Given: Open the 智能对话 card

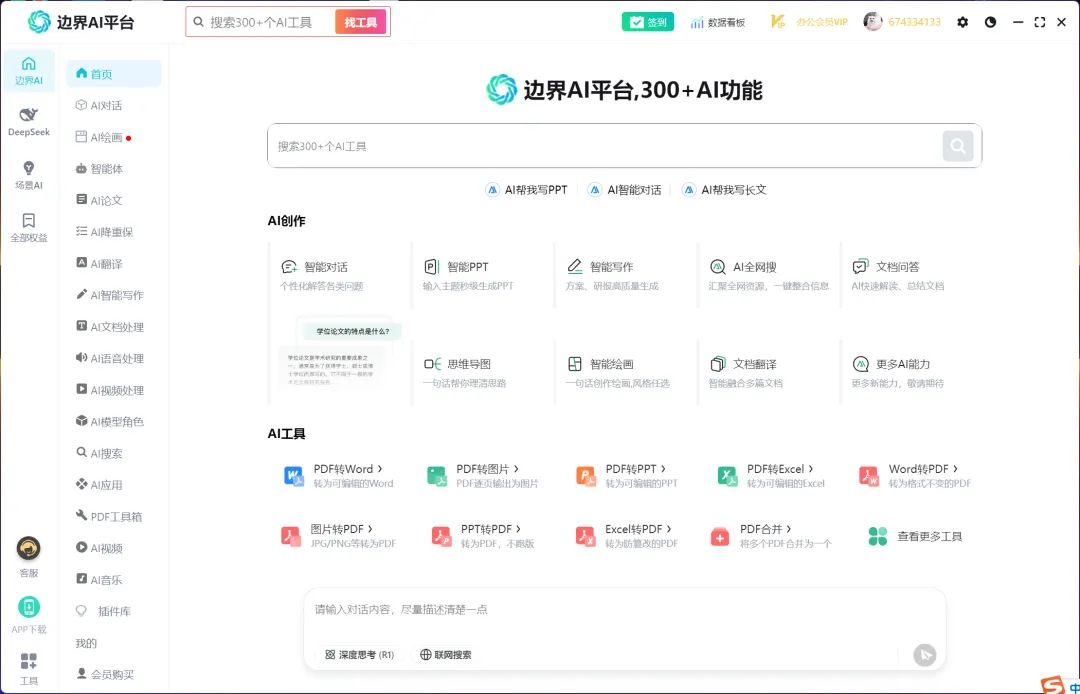Looking at the screenshot, I should pyautogui.click(x=340, y=275).
